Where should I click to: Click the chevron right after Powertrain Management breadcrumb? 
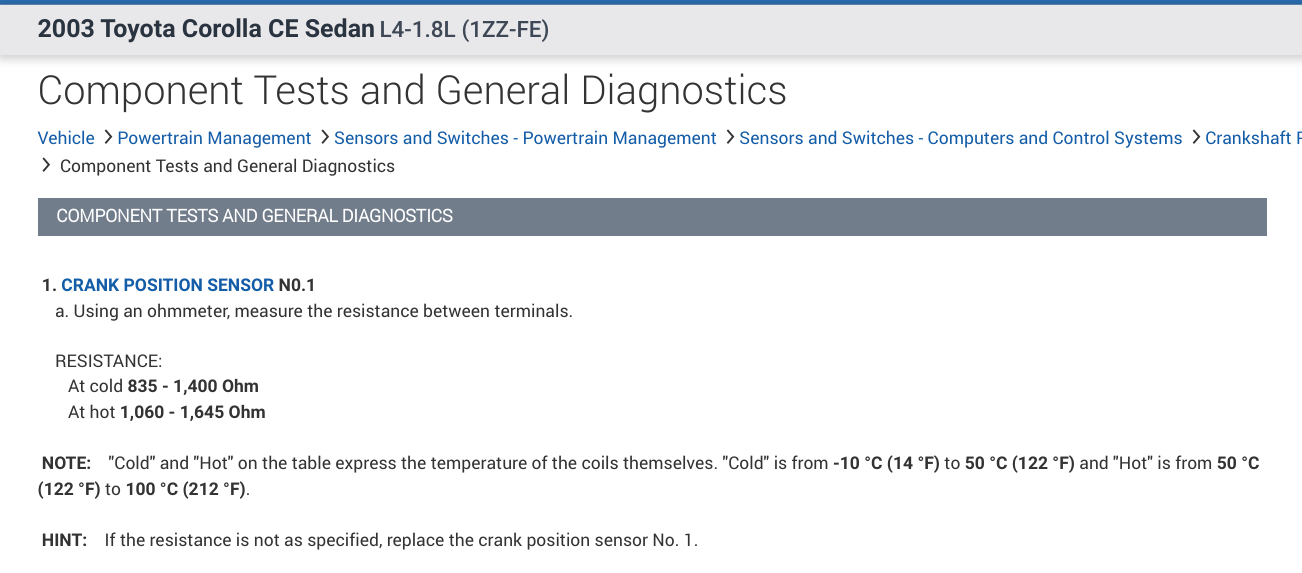click(x=324, y=138)
